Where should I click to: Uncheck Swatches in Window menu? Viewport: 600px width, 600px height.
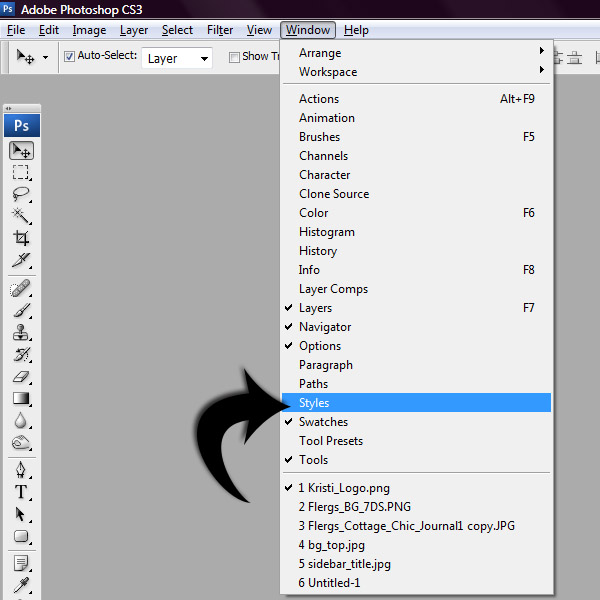pos(416,422)
